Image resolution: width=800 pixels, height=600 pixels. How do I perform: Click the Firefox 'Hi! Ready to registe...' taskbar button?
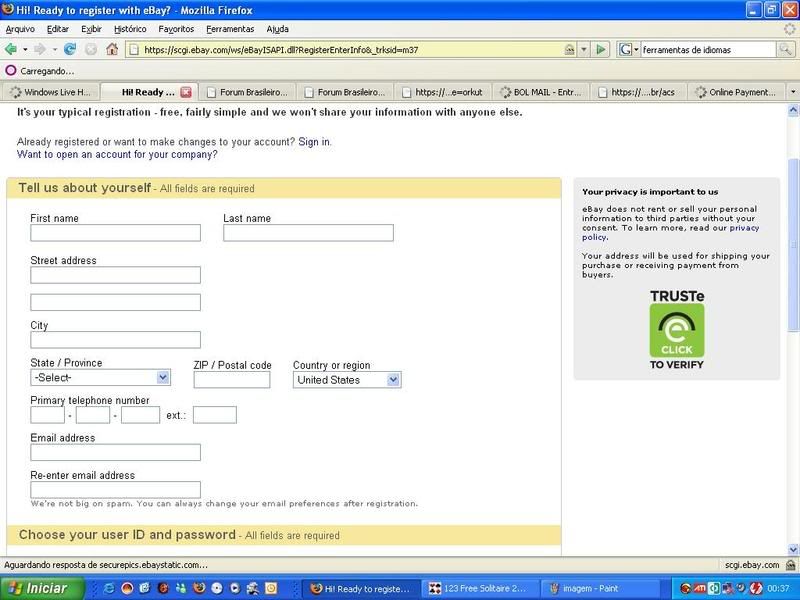[361, 588]
